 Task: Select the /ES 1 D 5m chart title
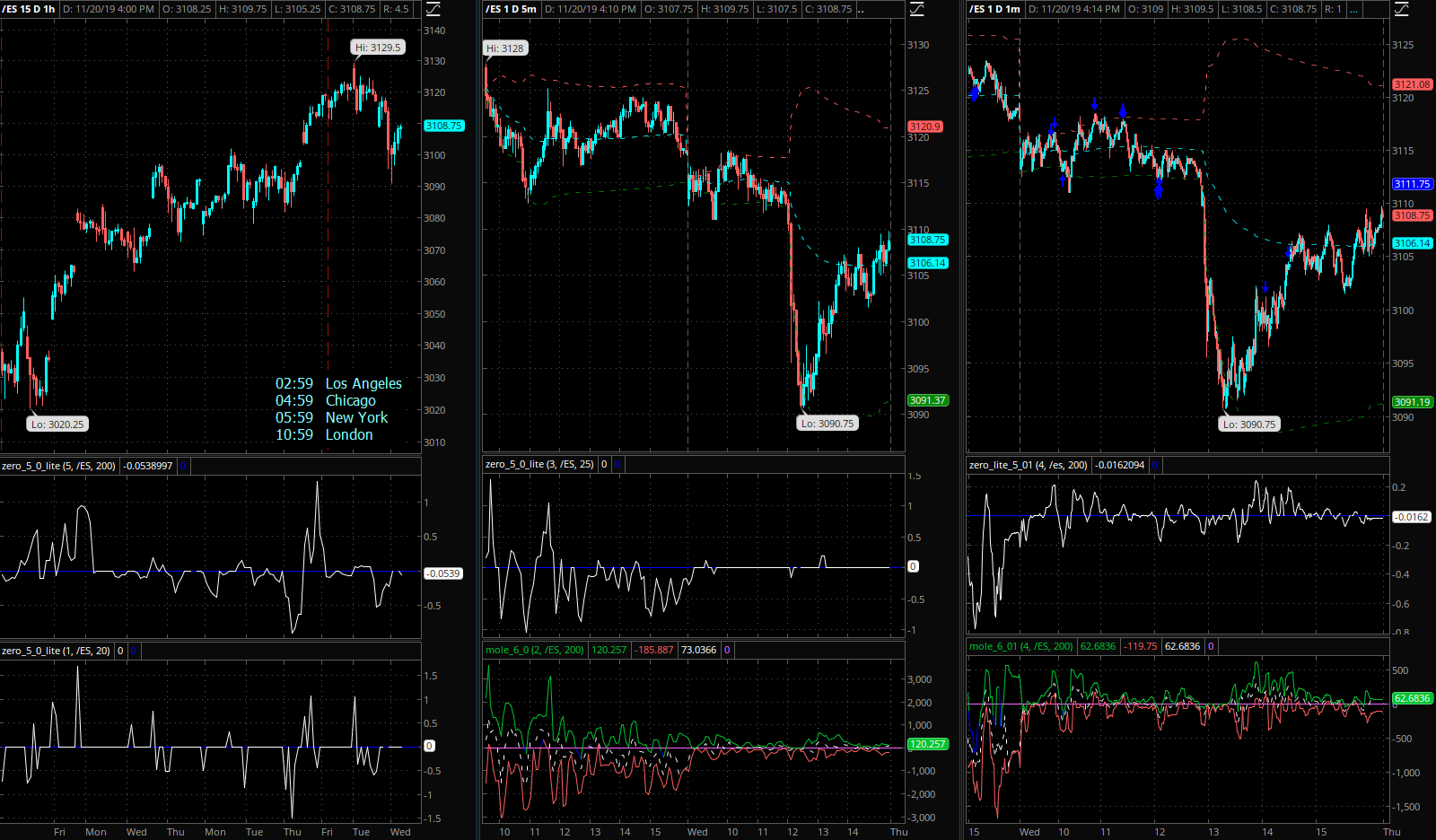[x=511, y=9]
